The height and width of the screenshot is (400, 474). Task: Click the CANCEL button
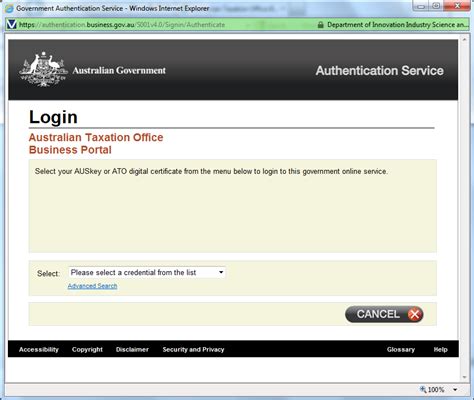(384, 314)
